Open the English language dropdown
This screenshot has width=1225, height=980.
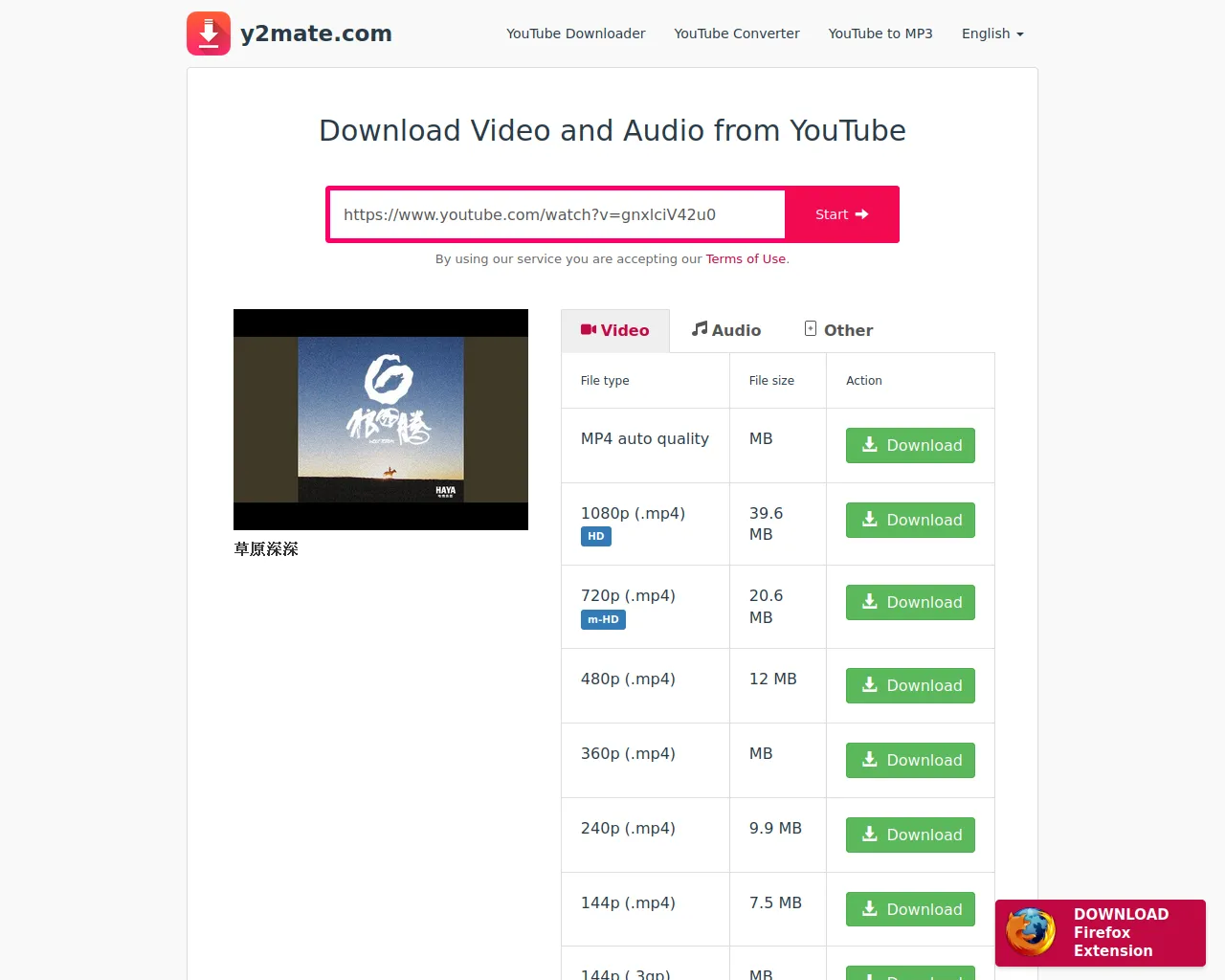tap(992, 33)
